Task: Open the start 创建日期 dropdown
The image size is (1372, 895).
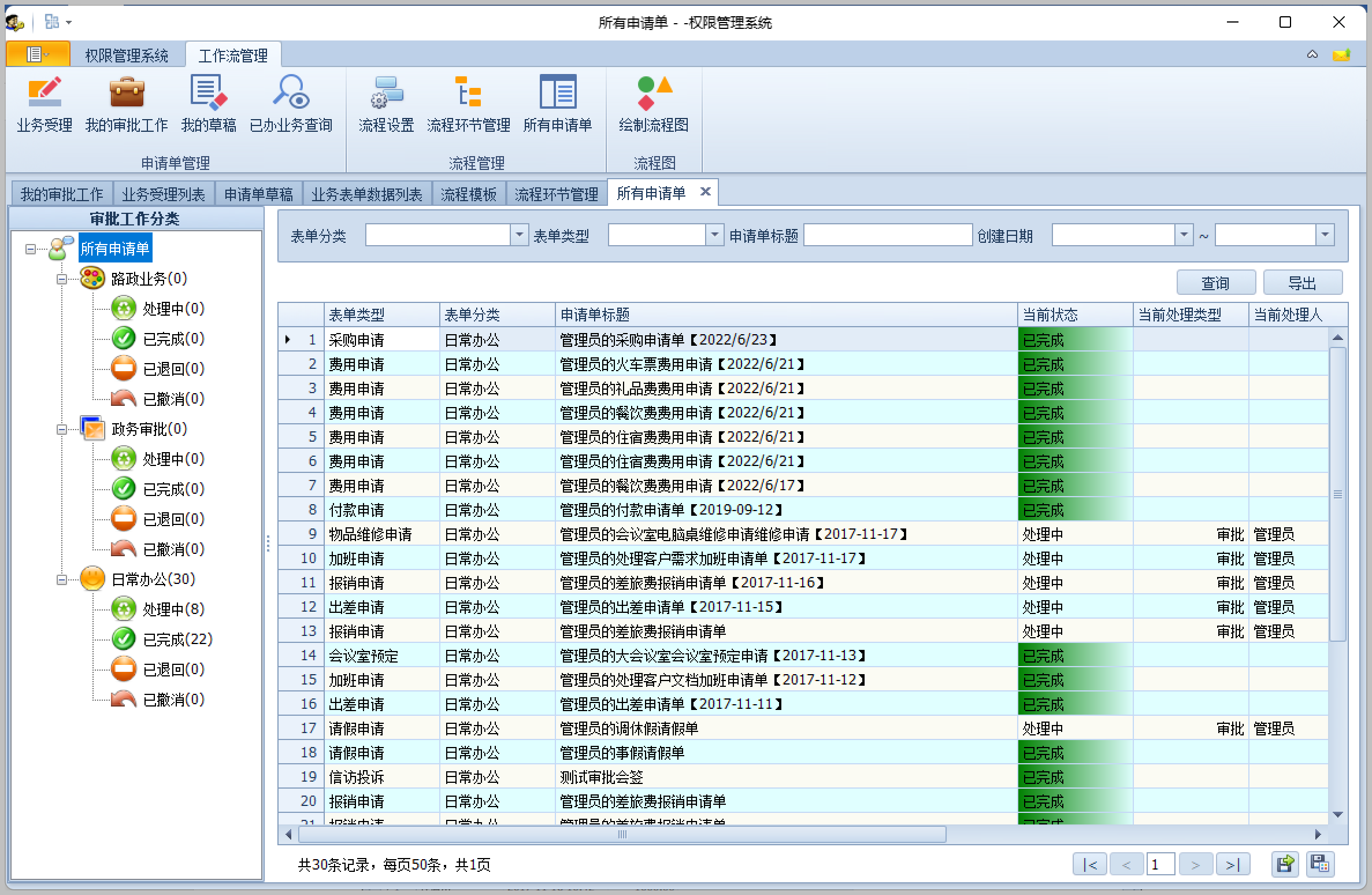Action: [x=1184, y=235]
